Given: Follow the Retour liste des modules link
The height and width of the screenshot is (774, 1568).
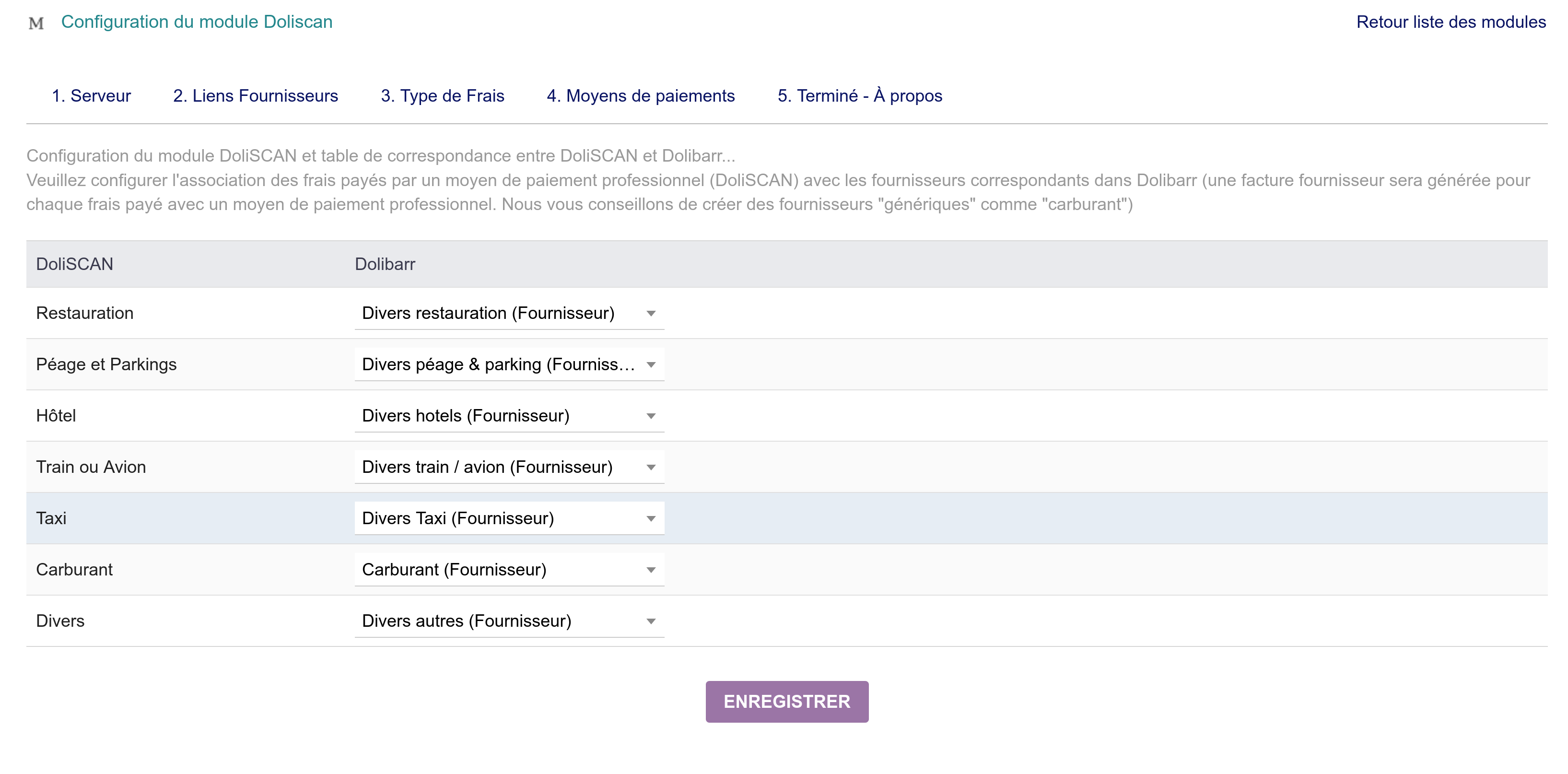Looking at the screenshot, I should coord(1451,22).
